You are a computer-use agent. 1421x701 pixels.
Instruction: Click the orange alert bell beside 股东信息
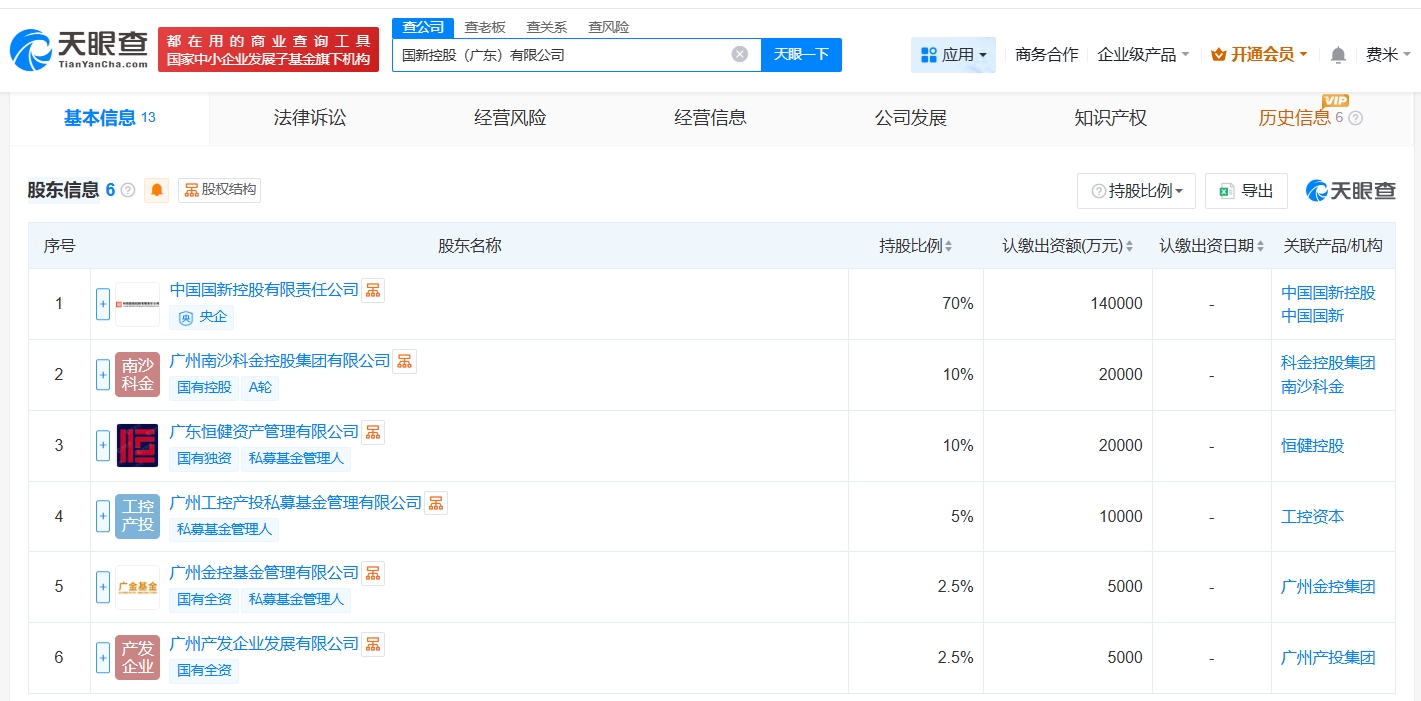point(157,190)
